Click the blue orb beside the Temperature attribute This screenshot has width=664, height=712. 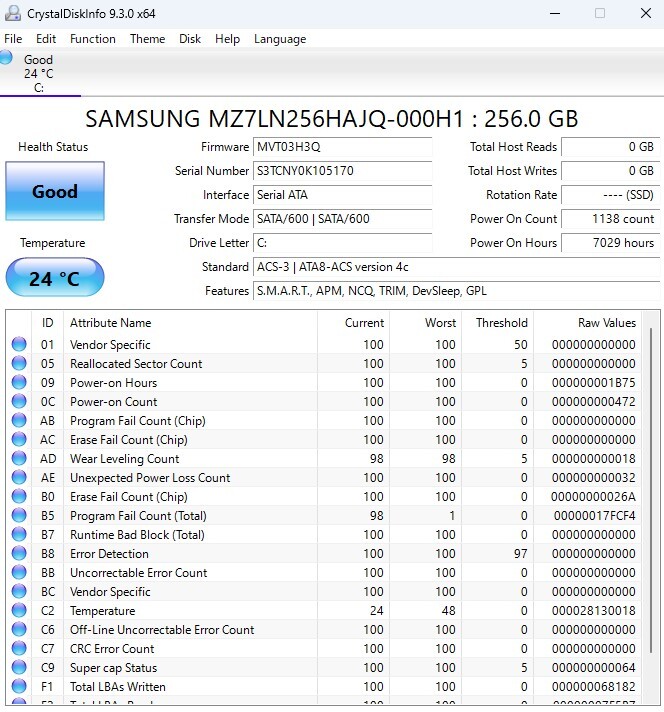click(19, 611)
